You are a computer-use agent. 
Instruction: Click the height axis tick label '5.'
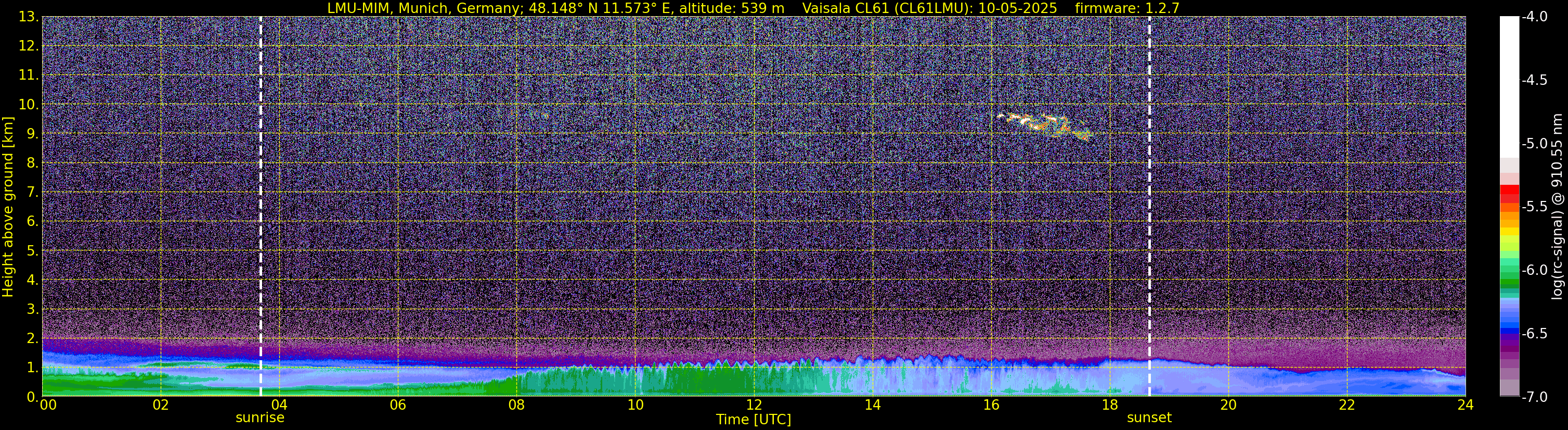click(x=32, y=251)
